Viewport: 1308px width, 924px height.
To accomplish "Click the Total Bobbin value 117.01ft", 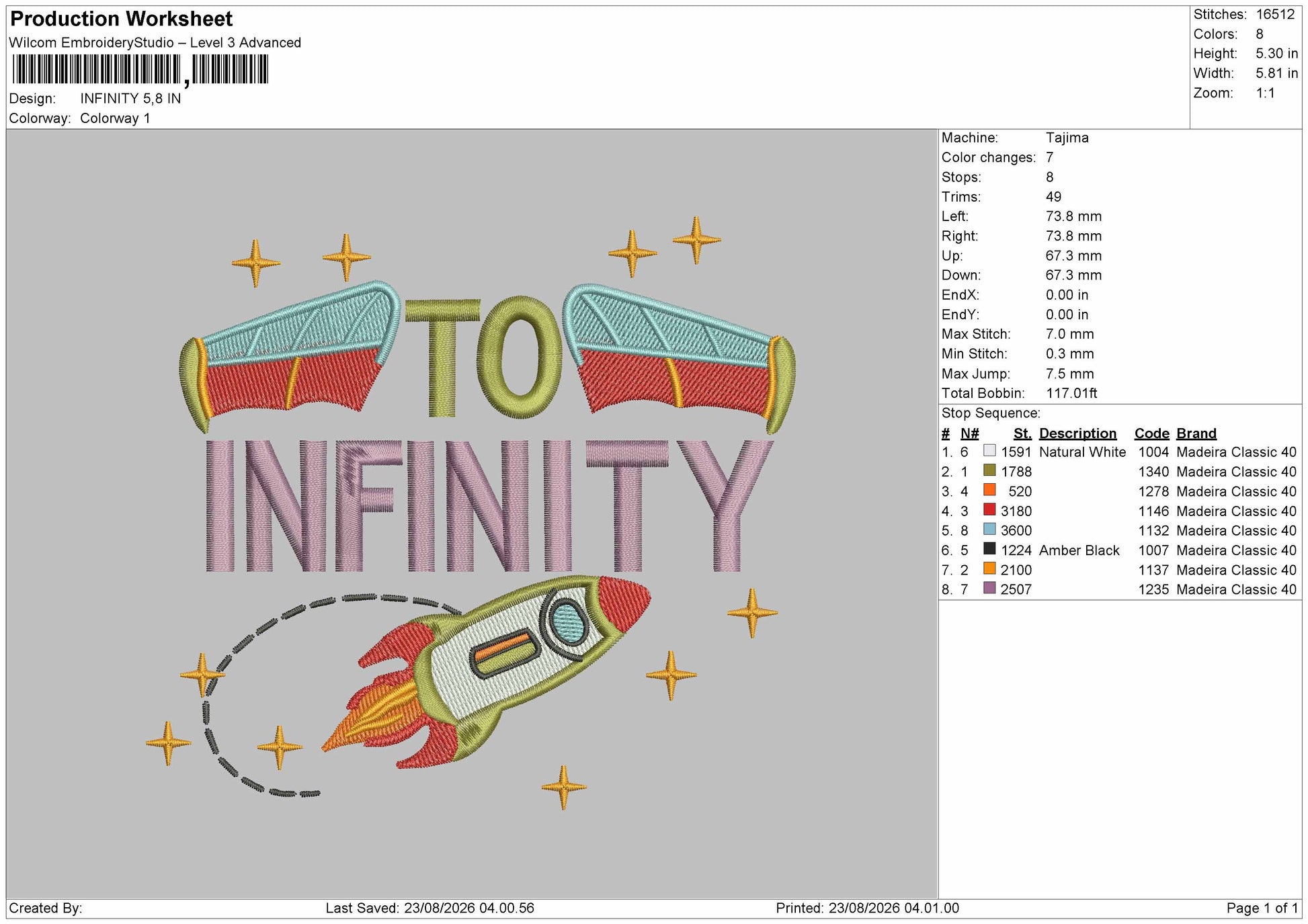I will (1071, 393).
